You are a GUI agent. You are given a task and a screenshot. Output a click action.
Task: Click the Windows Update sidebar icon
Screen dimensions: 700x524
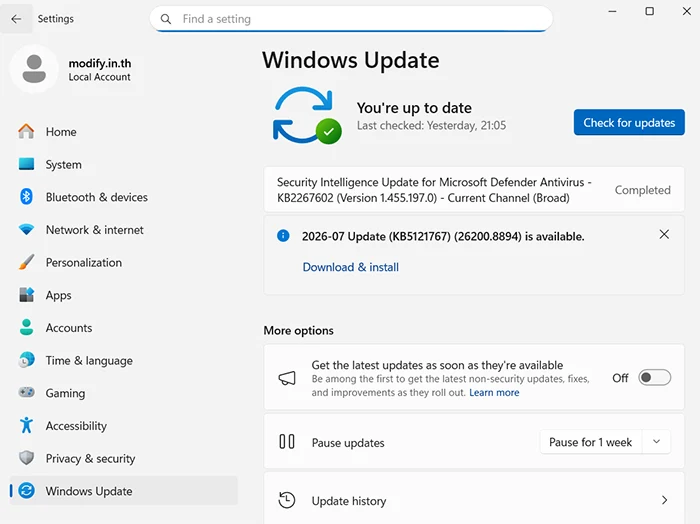[x=26, y=491]
